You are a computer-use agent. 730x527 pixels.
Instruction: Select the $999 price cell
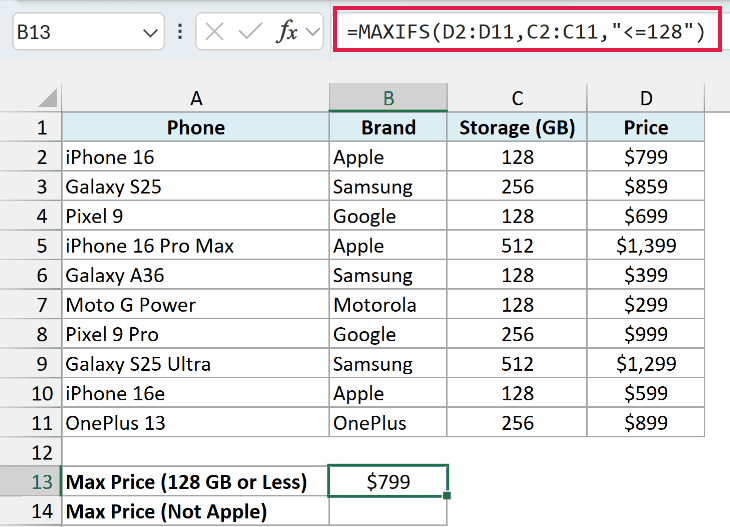click(646, 334)
